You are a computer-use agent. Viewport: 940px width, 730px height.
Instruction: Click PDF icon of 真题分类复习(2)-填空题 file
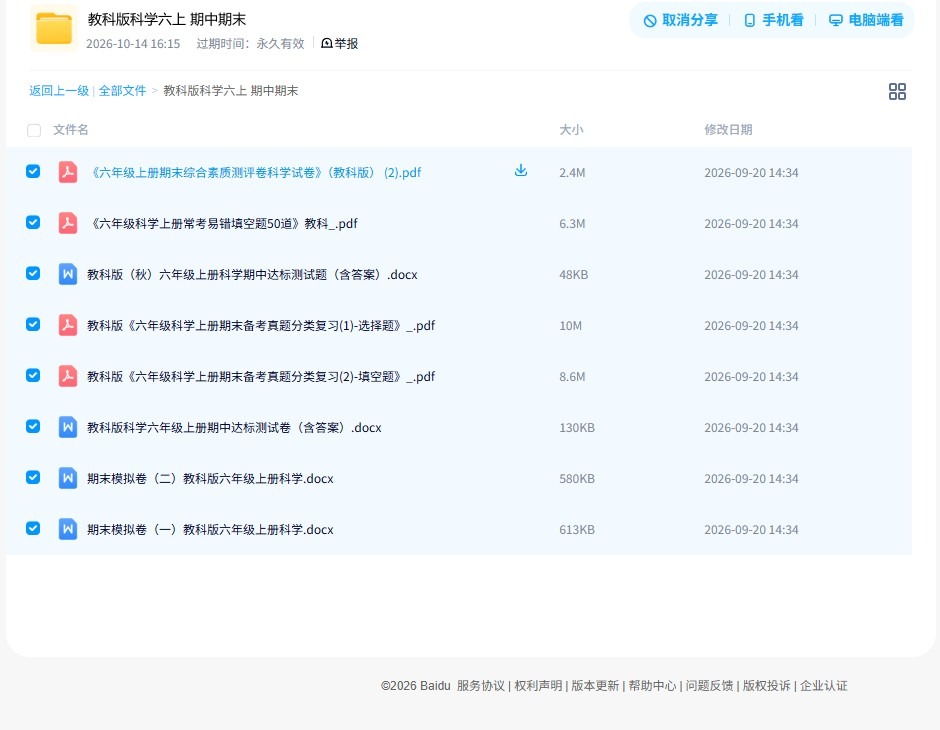[x=68, y=376]
